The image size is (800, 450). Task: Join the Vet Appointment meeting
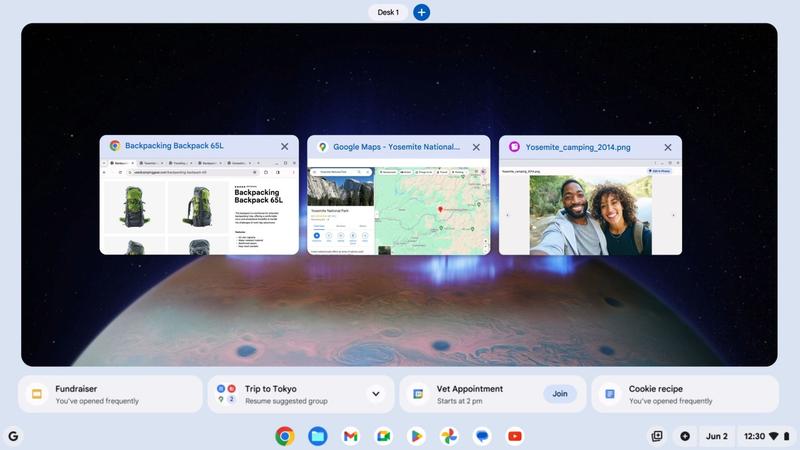pos(560,394)
